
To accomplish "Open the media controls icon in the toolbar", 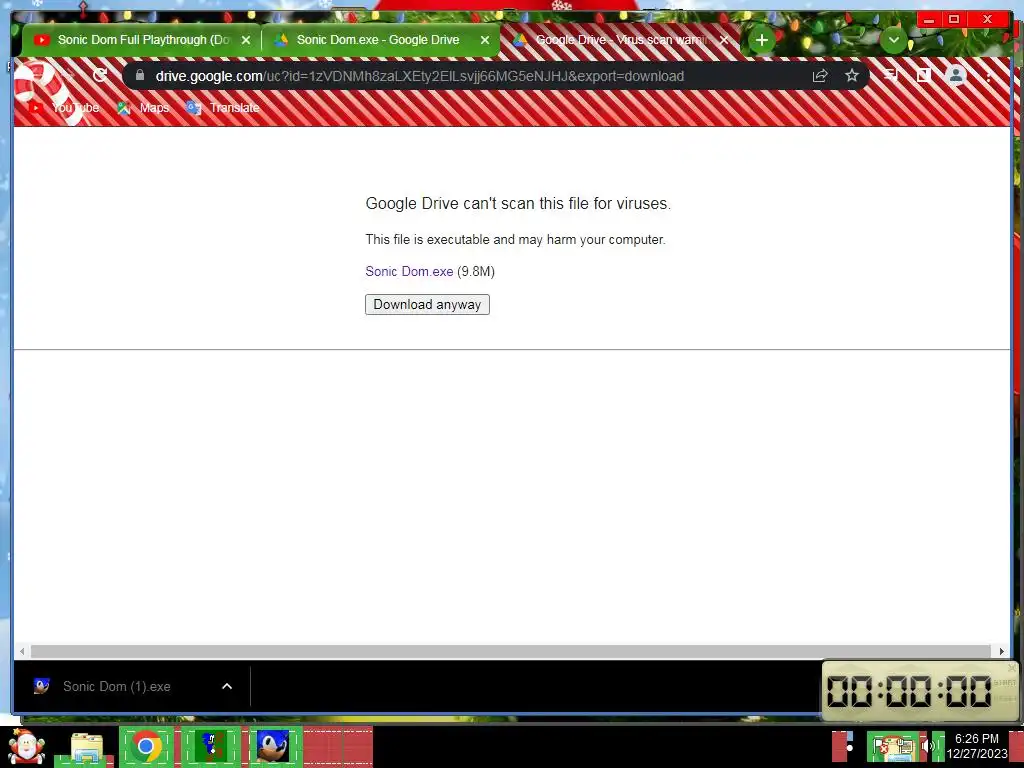I will [x=891, y=76].
